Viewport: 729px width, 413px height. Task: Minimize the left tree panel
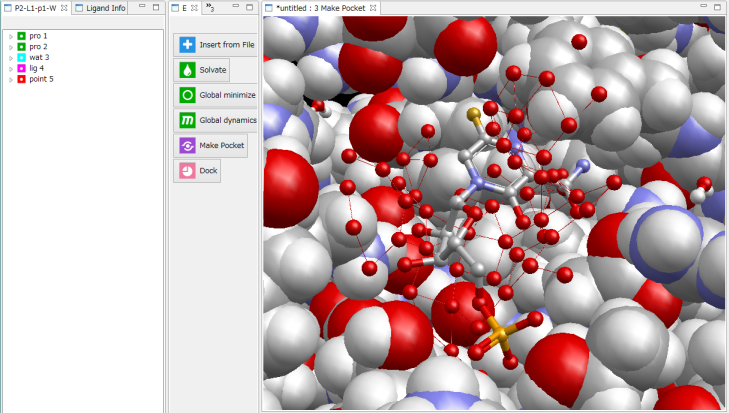(x=142, y=7)
